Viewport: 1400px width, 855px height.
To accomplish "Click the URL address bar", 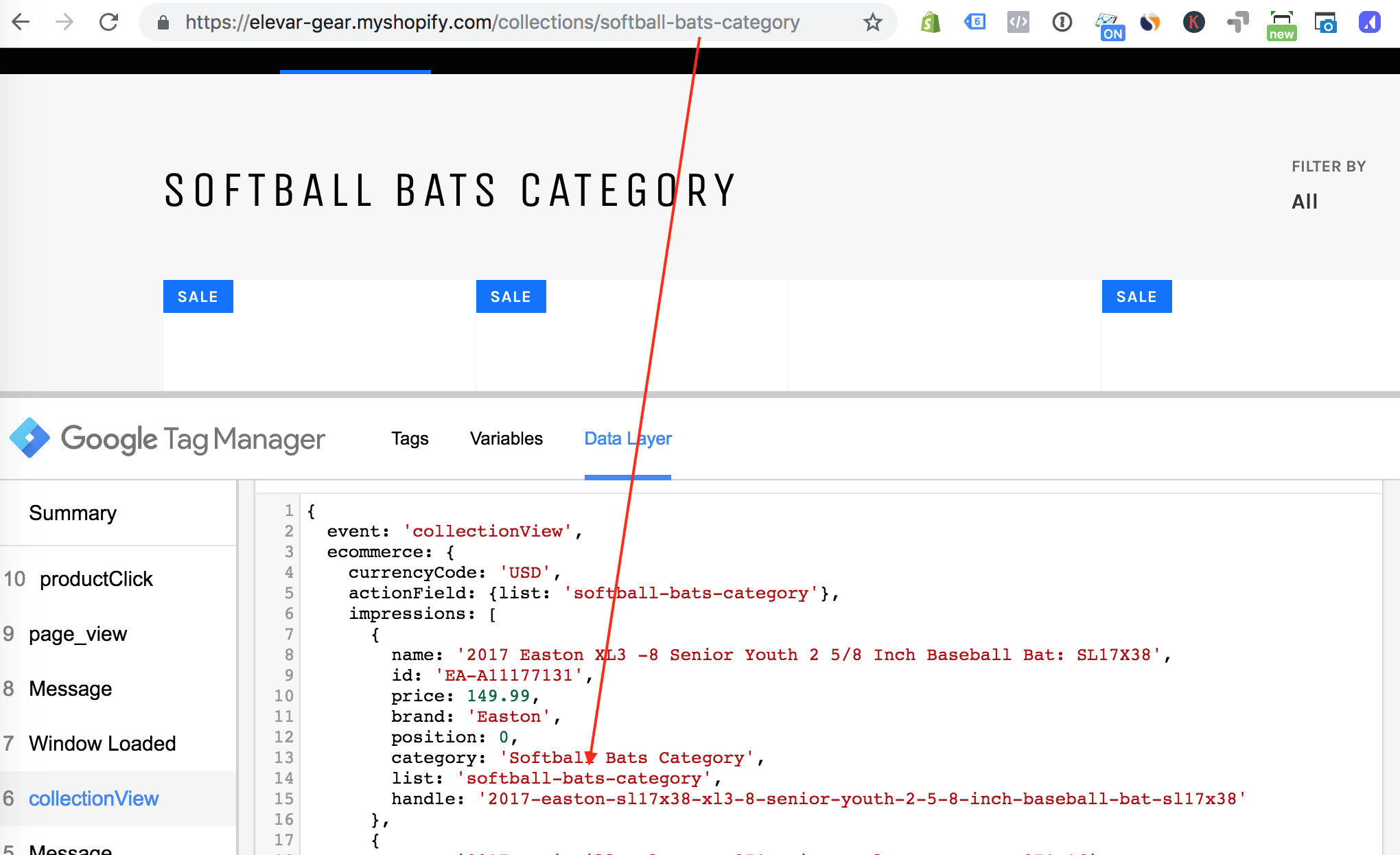I will pyautogui.click(x=491, y=23).
